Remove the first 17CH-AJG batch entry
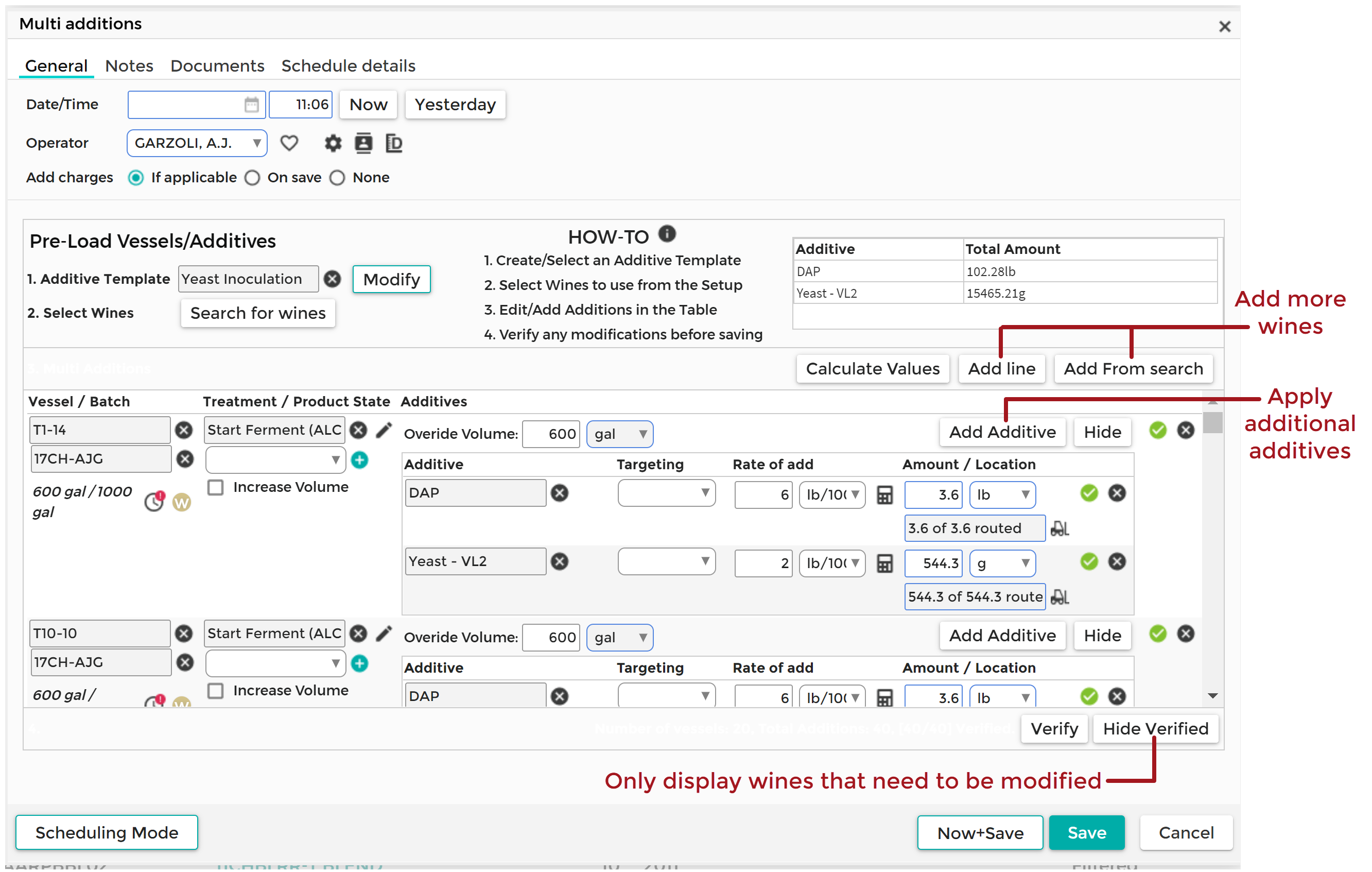The width and height of the screenshot is (1372, 872). 185,459
